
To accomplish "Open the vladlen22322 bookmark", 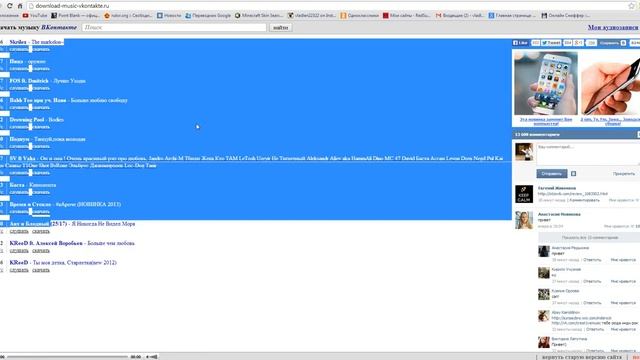I will pos(312,16).
